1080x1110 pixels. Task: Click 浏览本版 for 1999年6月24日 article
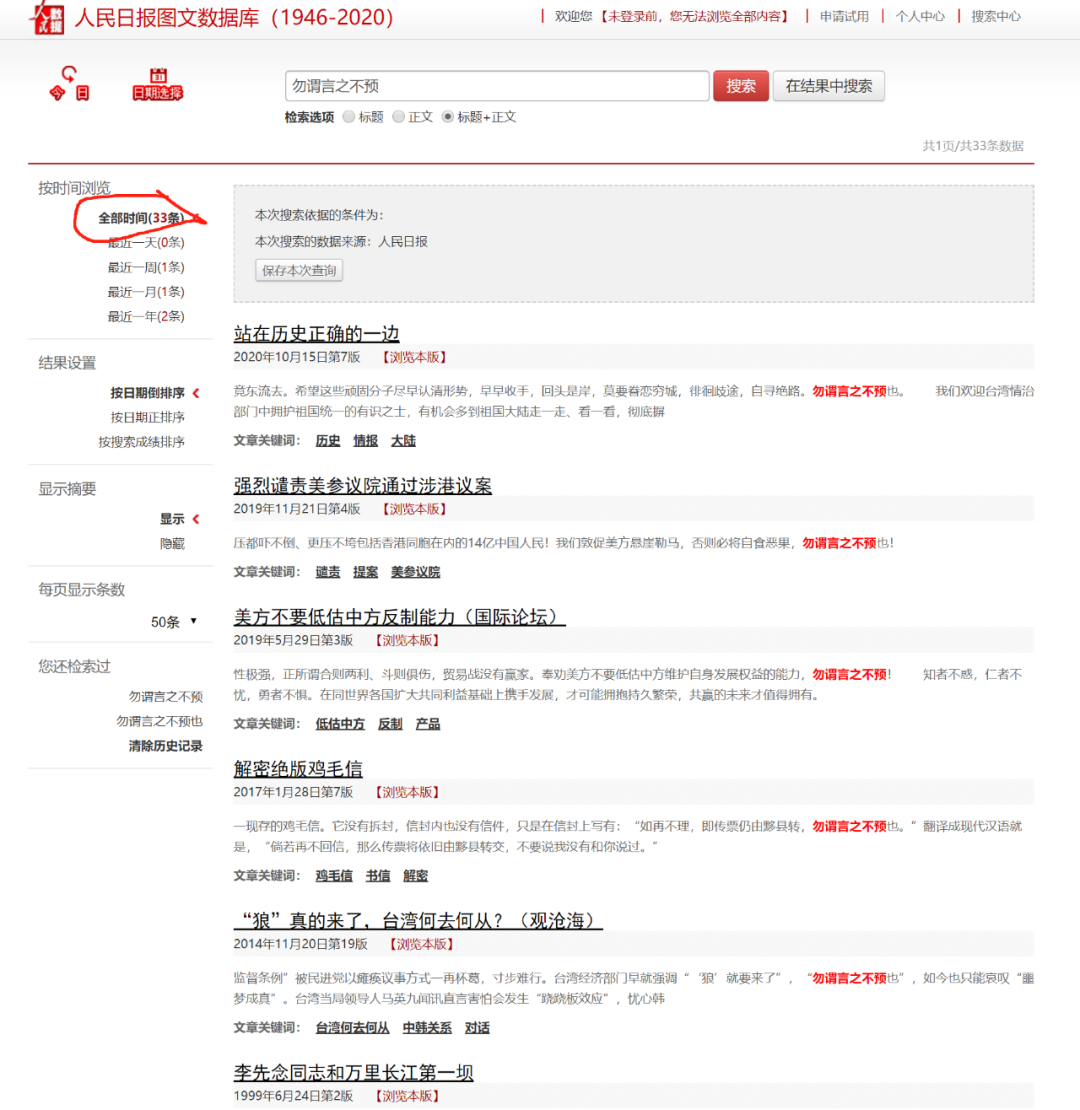(x=407, y=1097)
